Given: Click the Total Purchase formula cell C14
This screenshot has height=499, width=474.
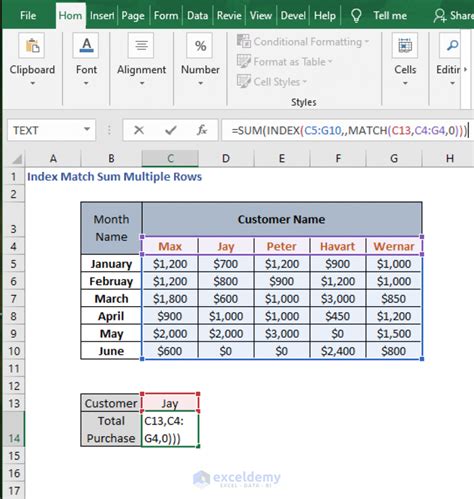Looking at the screenshot, I should click(x=170, y=429).
